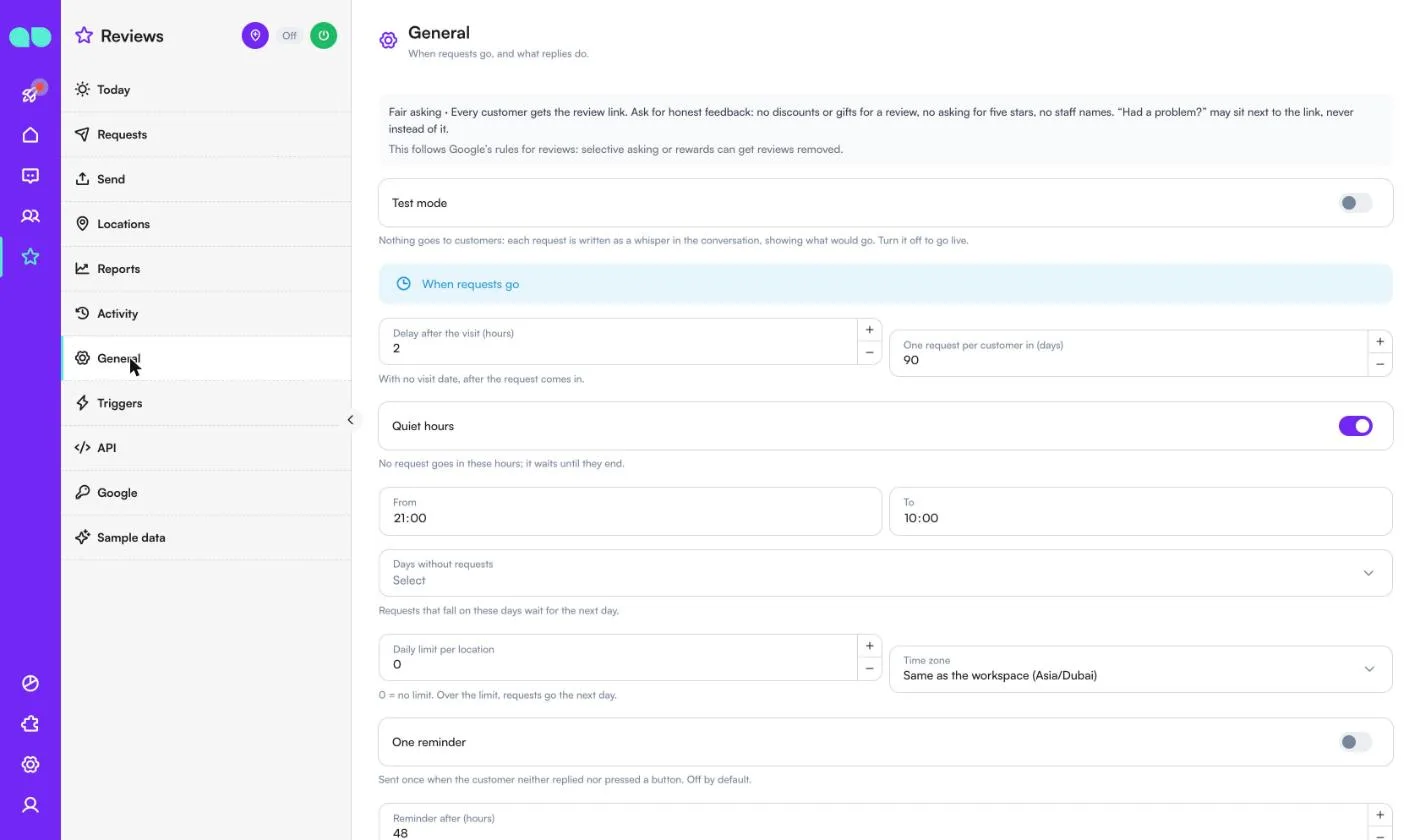Open the gear settings icon in rail

coord(30,764)
